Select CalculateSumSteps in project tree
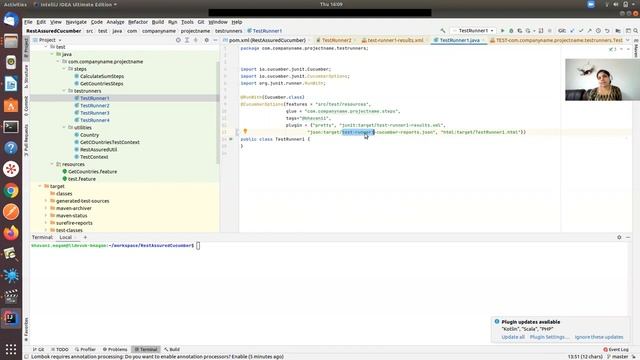This screenshot has width=640, height=360. (x=102, y=76)
